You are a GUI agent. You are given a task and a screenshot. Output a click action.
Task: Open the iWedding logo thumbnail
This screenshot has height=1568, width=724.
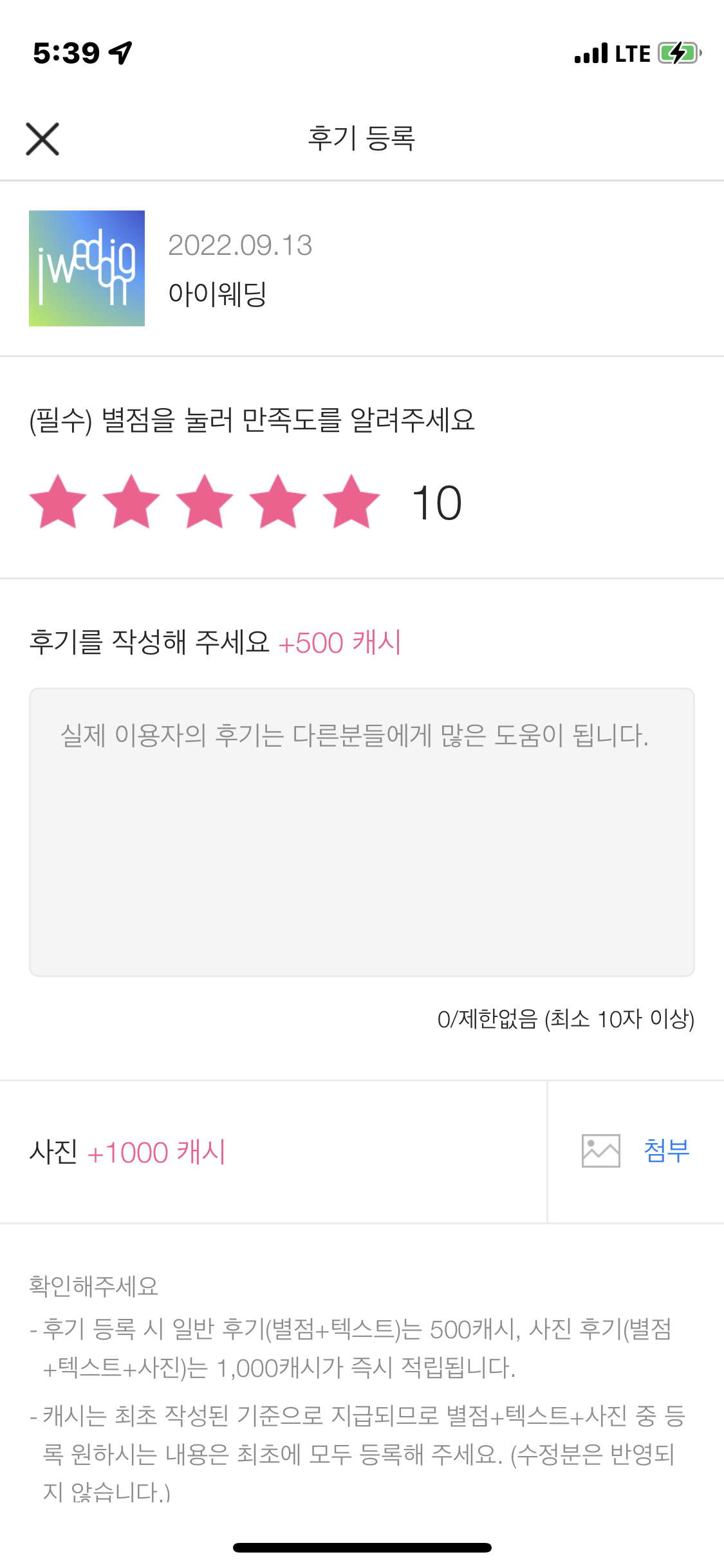click(x=87, y=268)
